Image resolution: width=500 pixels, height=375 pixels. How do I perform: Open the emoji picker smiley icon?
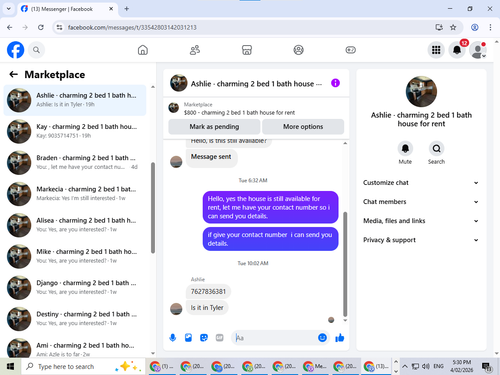tap(322, 338)
